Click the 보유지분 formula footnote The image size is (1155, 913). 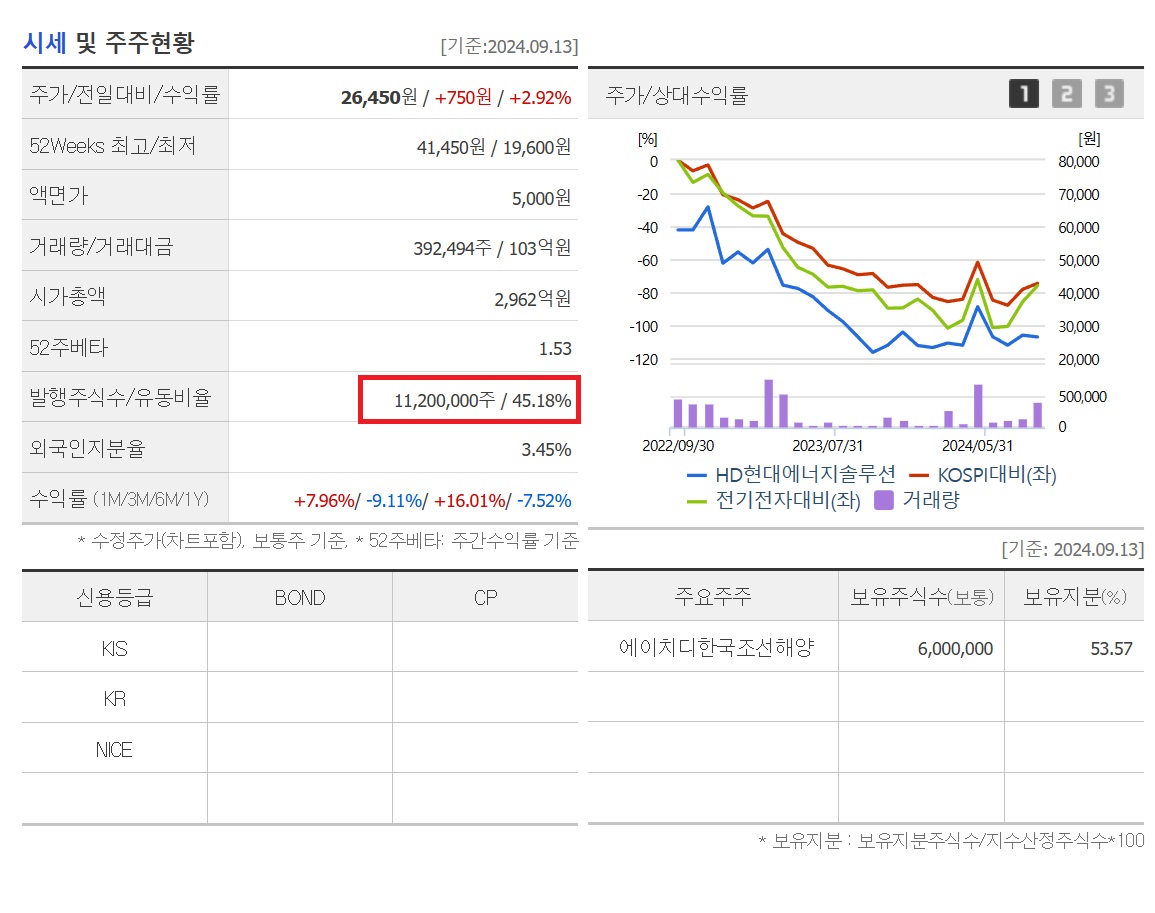(950, 841)
